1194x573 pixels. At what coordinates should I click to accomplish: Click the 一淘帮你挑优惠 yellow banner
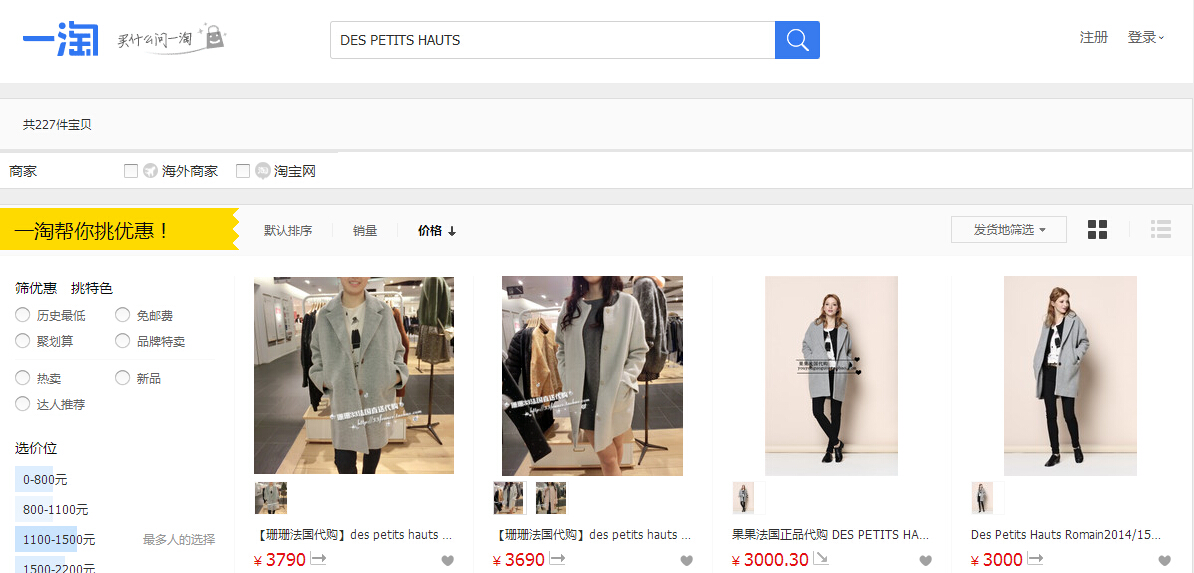pos(120,229)
